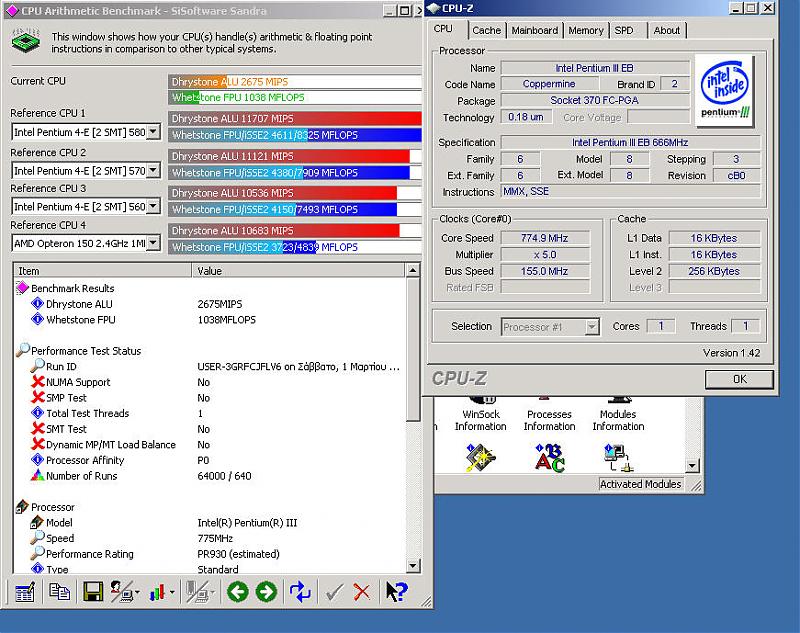The image size is (800, 633).
Task: Click the Value column header
Action: coord(299,271)
